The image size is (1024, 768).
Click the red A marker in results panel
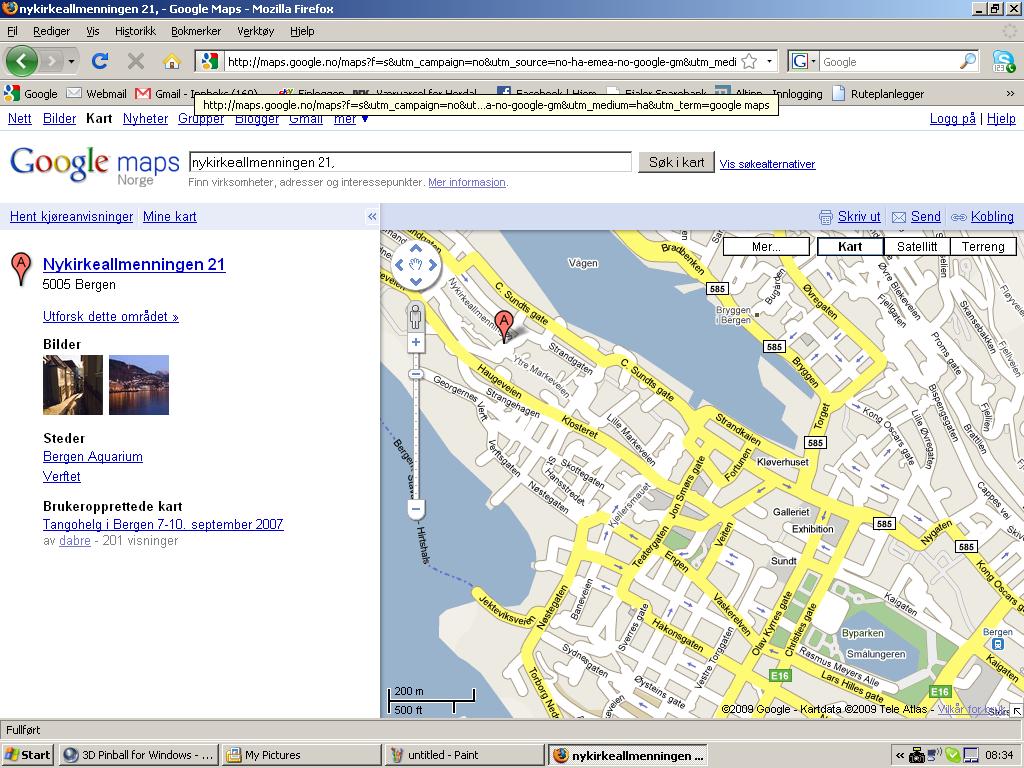21,269
